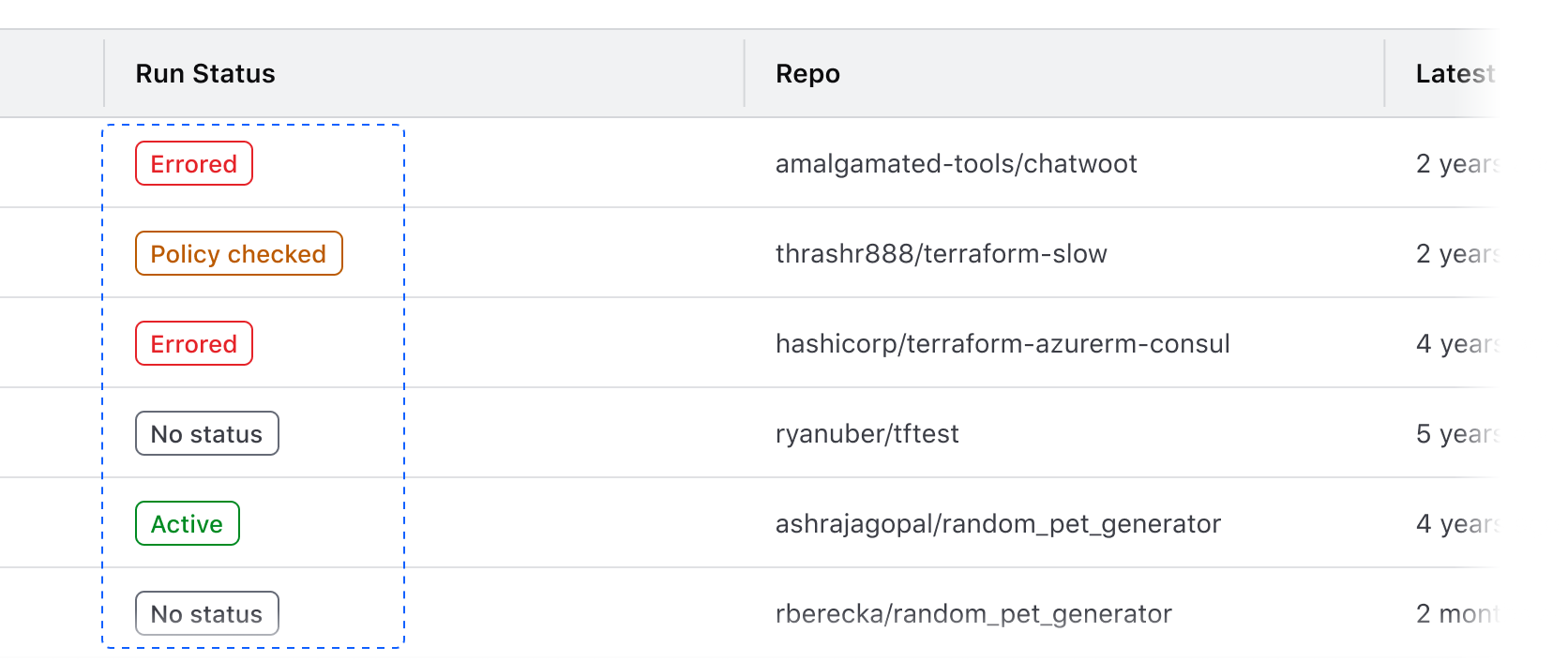The width and height of the screenshot is (1568, 662).
Task: Click No status badge for ryanuber/tftest
Action: click(206, 434)
